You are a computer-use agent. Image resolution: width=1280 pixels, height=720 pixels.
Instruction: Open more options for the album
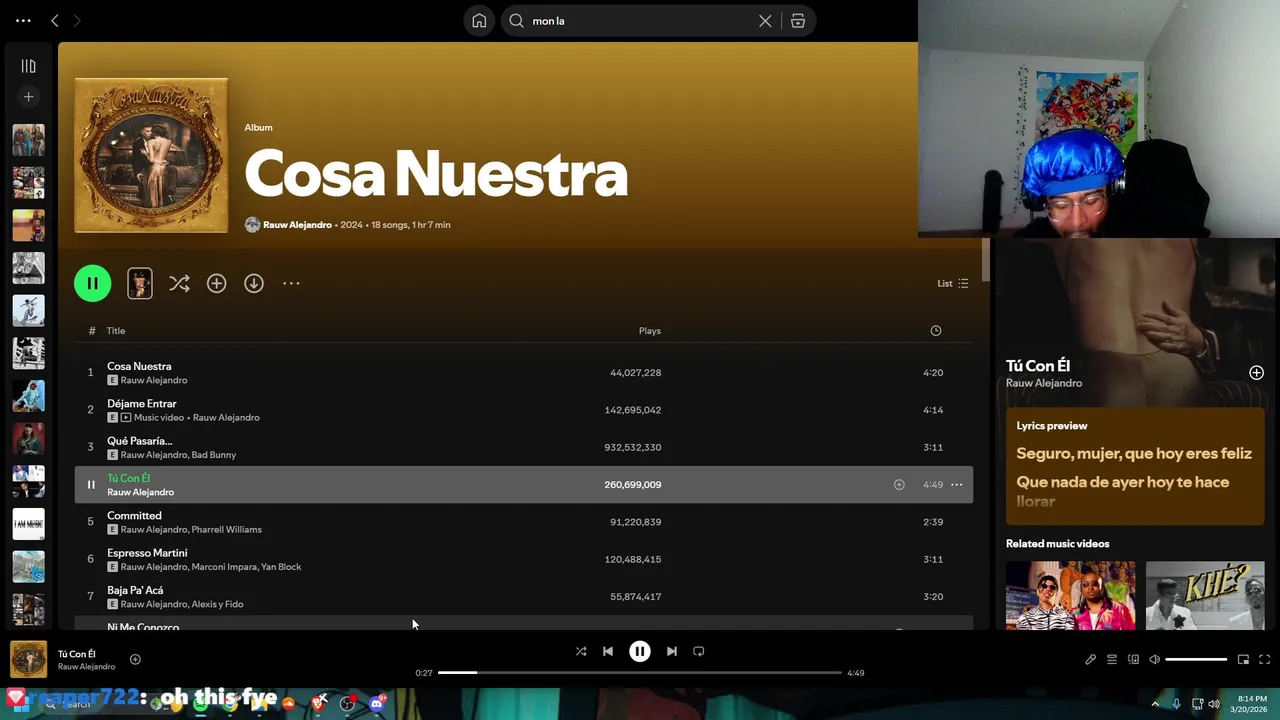[291, 283]
